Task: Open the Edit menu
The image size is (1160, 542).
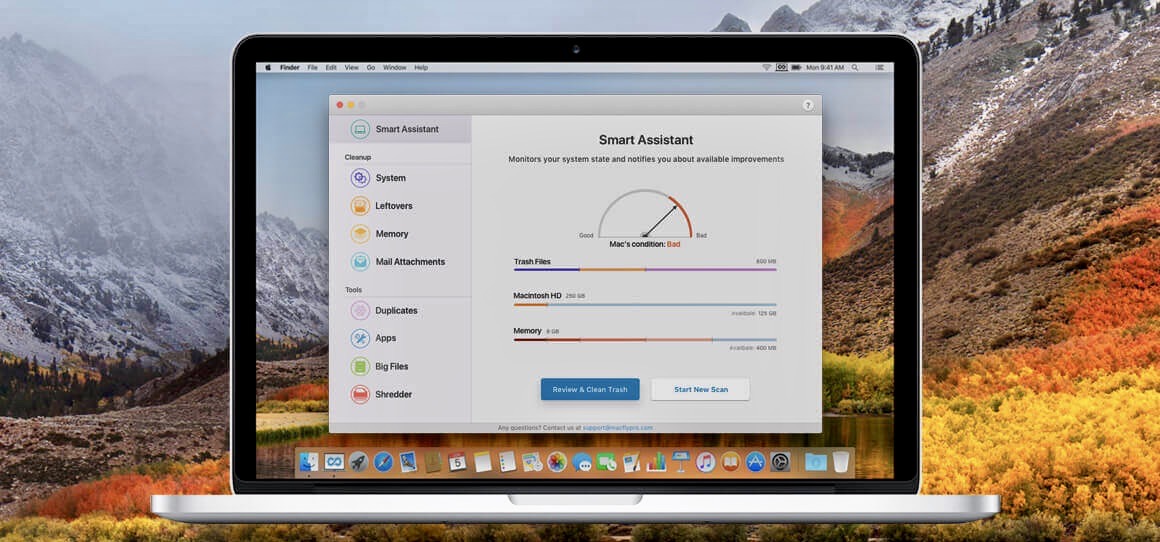Action: [331, 67]
